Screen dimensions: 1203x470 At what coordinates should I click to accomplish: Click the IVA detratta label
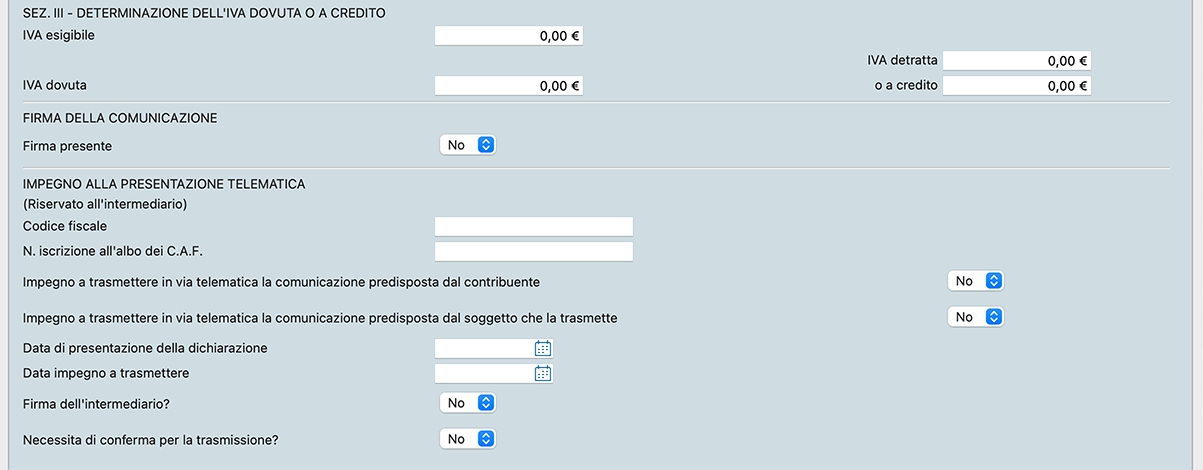pos(902,60)
